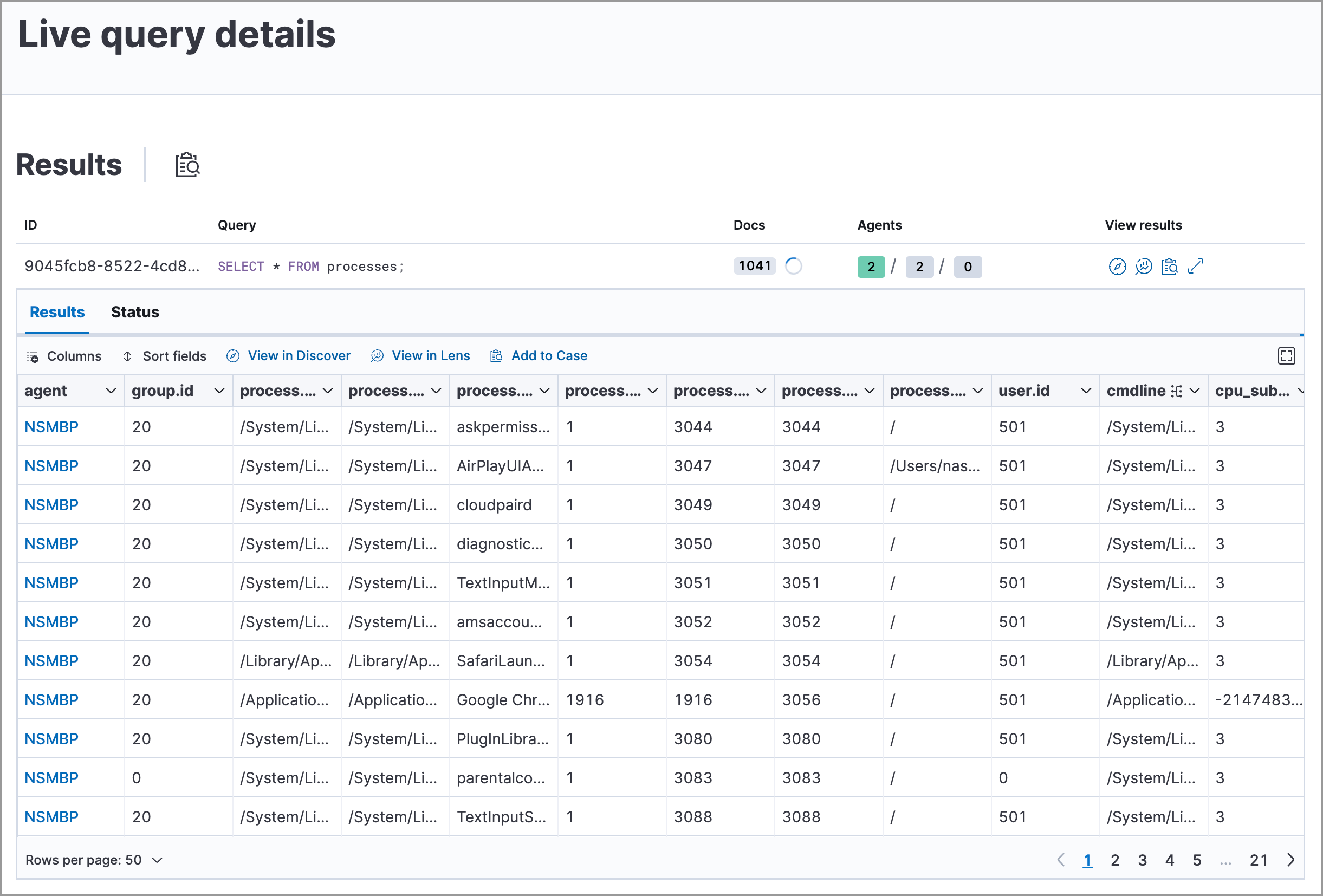Image resolution: width=1323 pixels, height=896 pixels.
Task: Click Add to Case icon in query row
Action: (x=1169, y=267)
